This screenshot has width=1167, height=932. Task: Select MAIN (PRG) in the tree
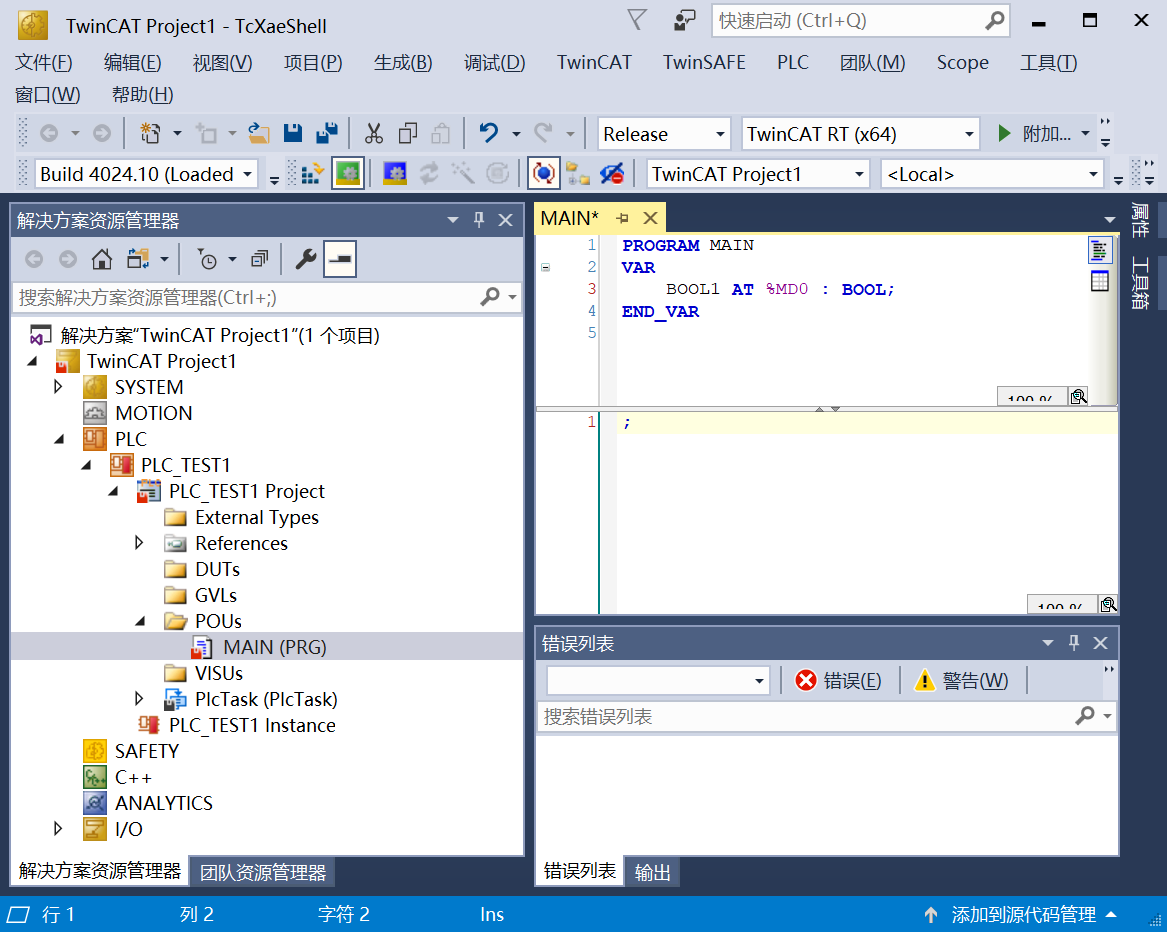(x=275, y=647)
